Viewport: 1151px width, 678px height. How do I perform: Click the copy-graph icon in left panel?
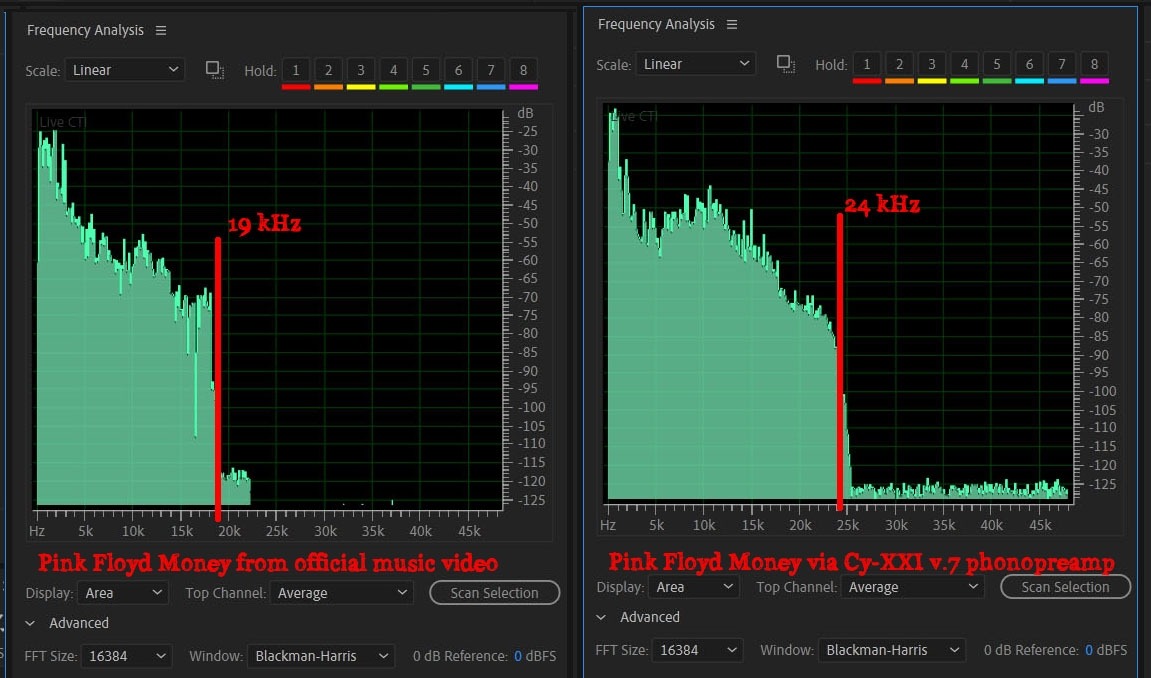214,70
